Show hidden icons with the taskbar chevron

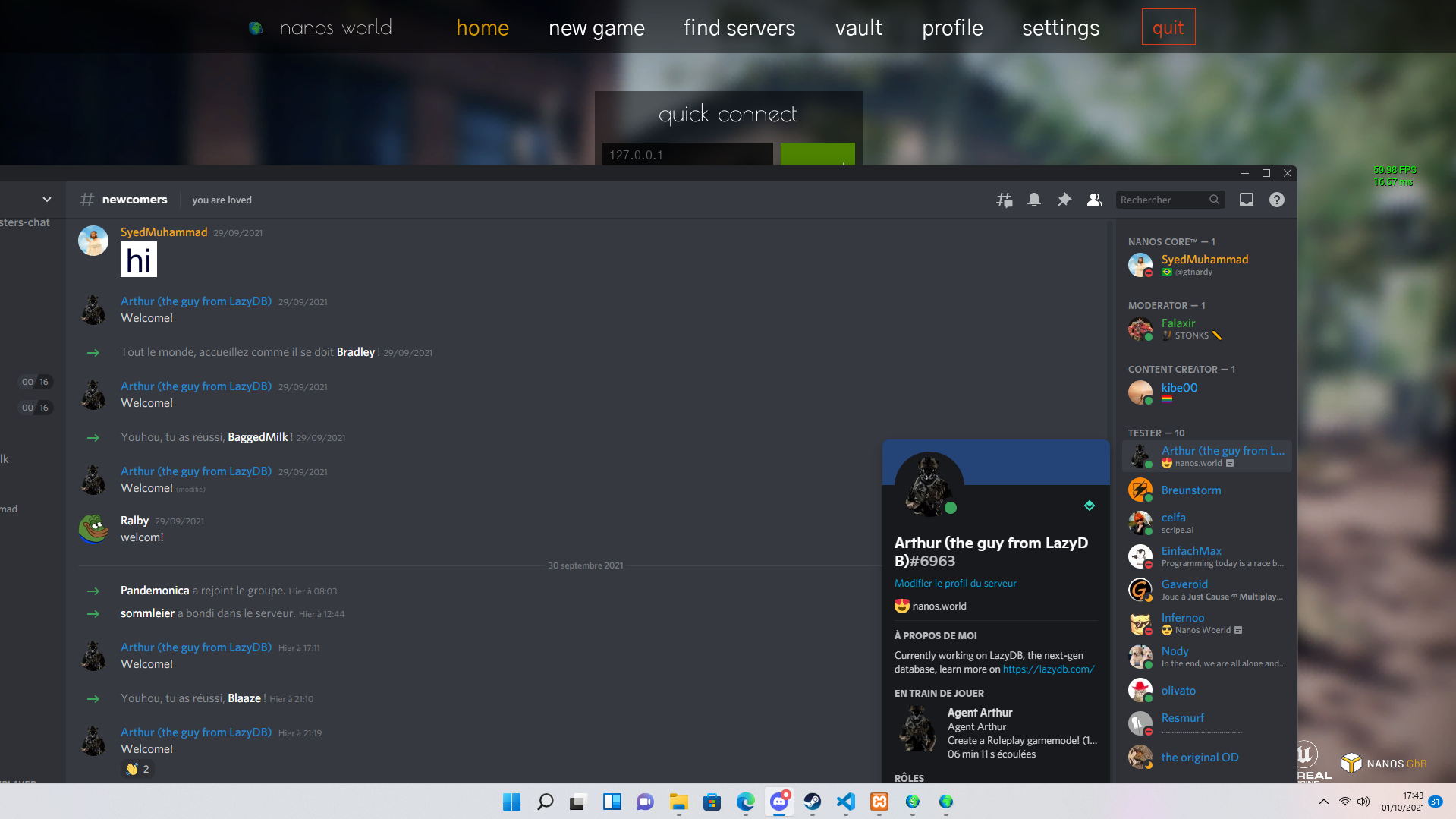click(1323, 802)
